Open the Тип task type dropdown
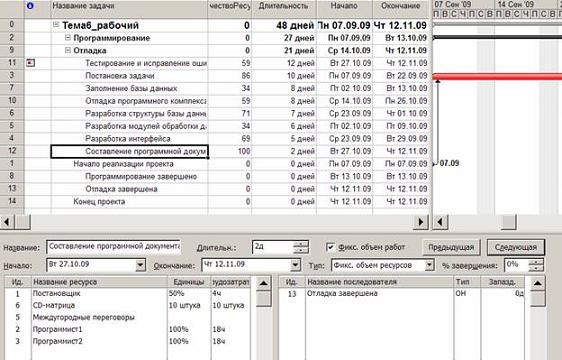 tap(429, 265)
